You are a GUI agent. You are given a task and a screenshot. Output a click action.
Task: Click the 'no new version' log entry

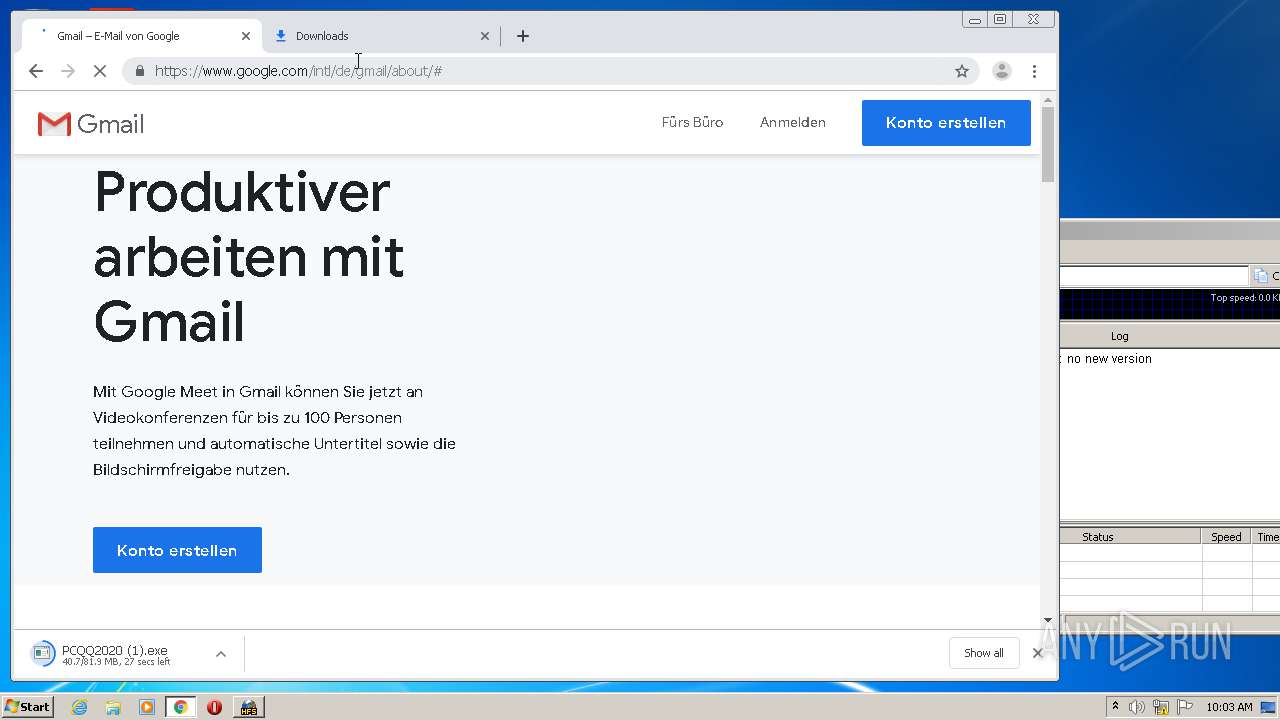tap(1109, 359)
